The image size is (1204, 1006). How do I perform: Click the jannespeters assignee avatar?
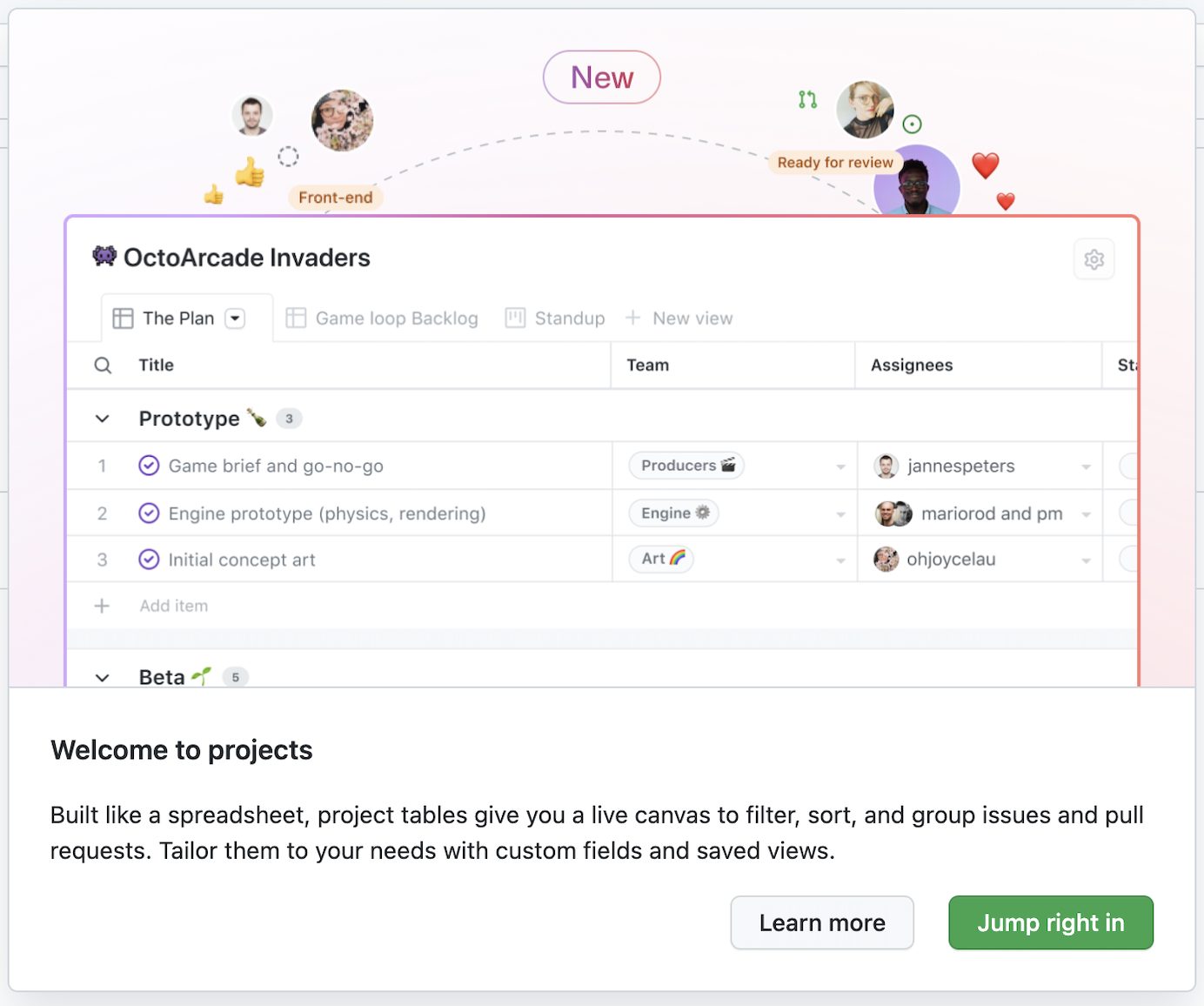click(886, 466)
